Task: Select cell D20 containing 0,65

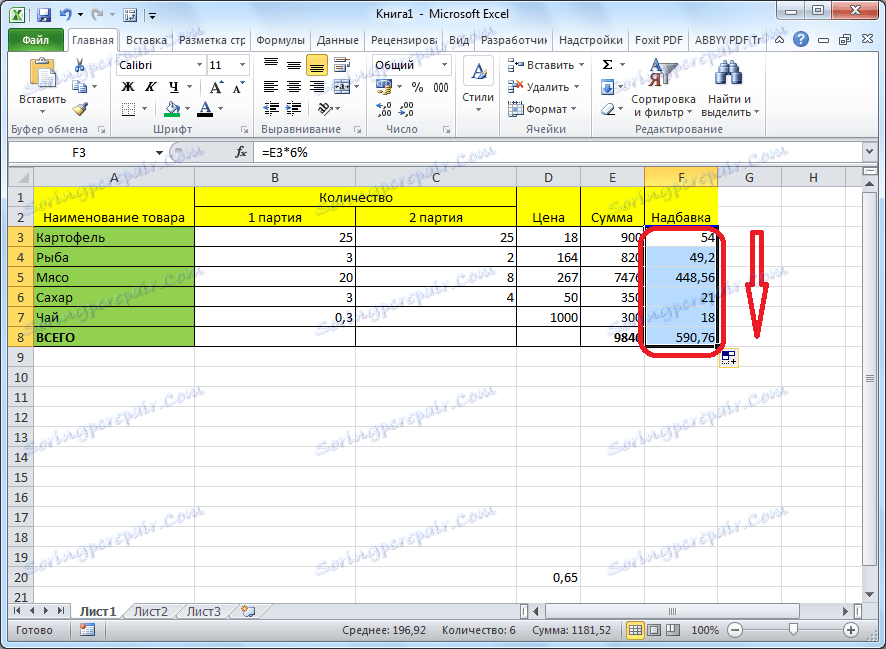Action: coord(548,577)
